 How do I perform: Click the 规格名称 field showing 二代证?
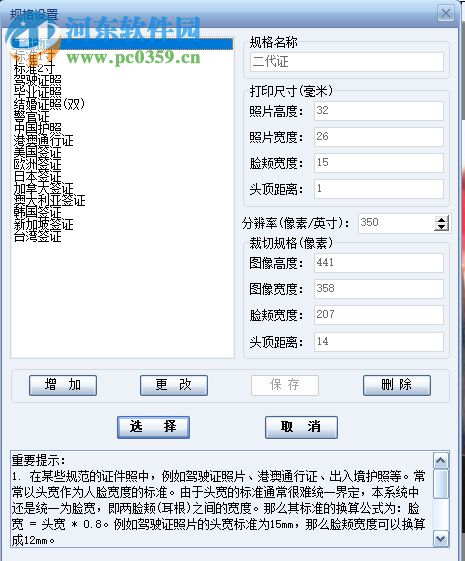pos(347,62)
